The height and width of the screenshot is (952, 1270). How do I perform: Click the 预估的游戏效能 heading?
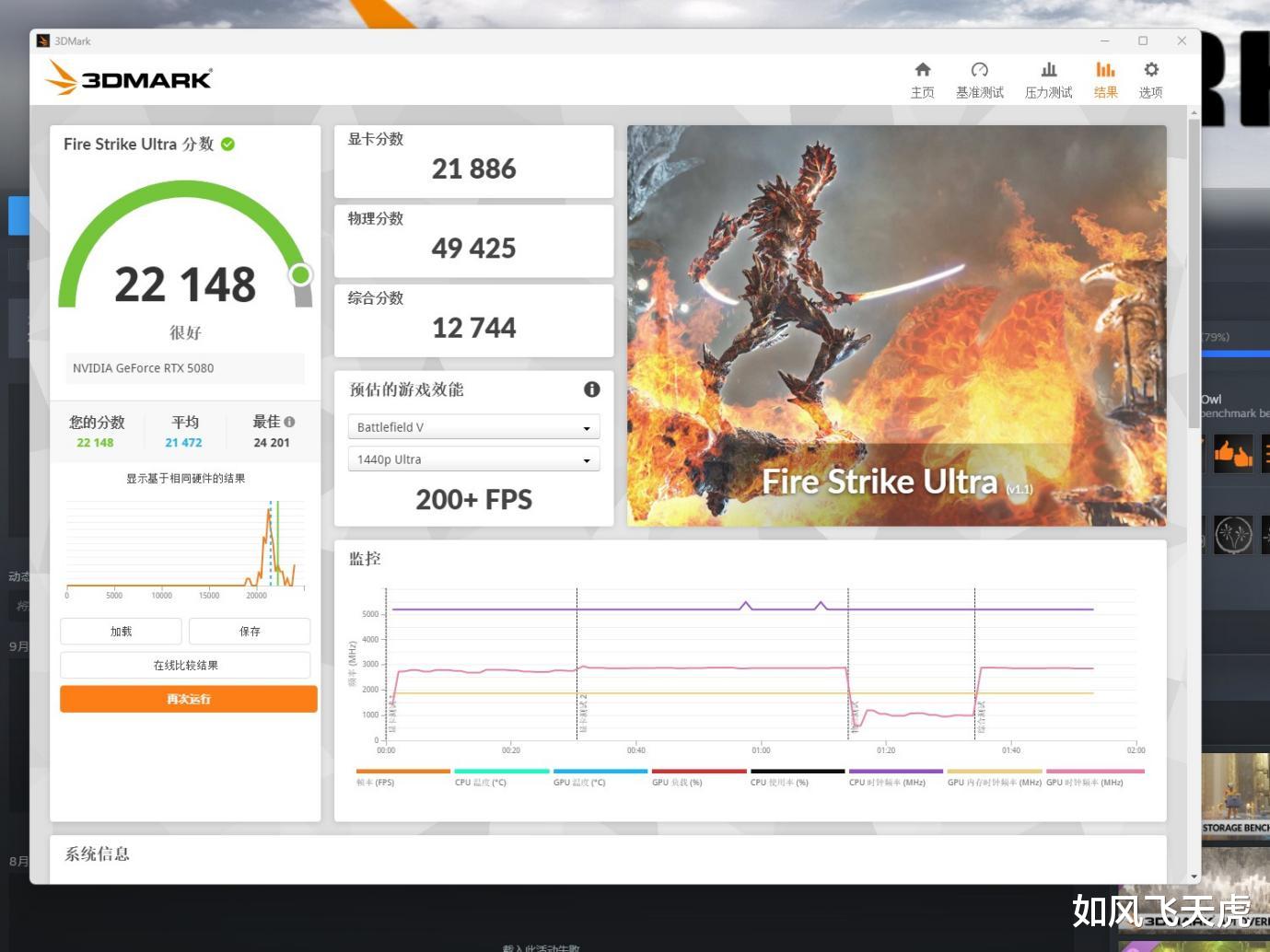pos(406,389)
